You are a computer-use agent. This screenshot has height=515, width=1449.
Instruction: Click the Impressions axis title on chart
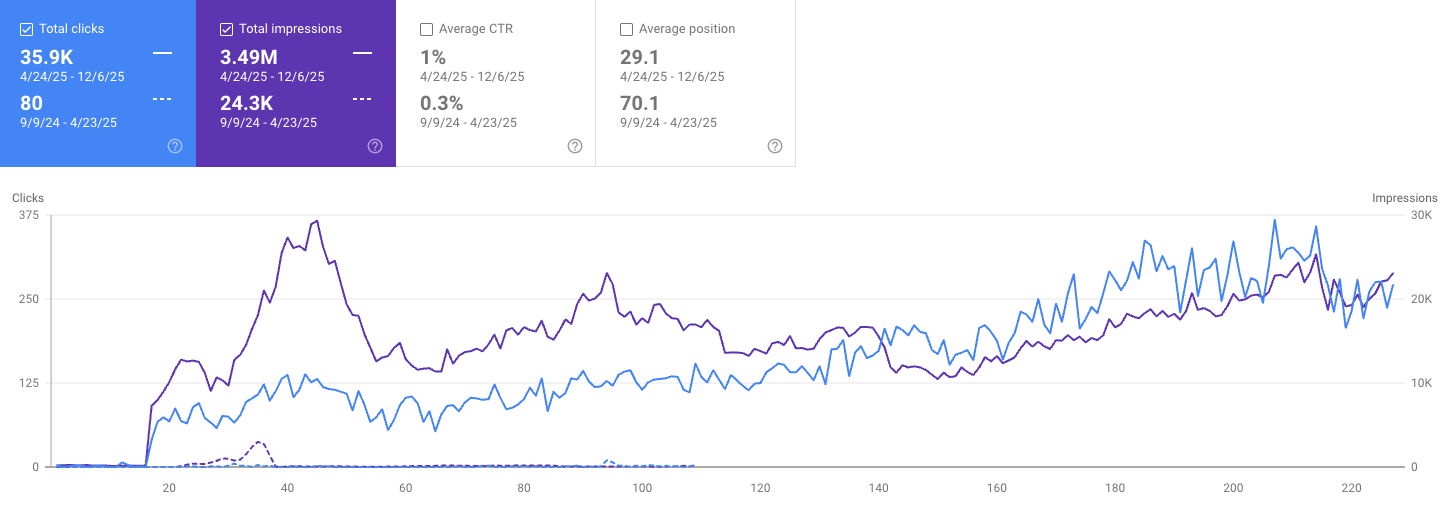(x=1404, y=198)
